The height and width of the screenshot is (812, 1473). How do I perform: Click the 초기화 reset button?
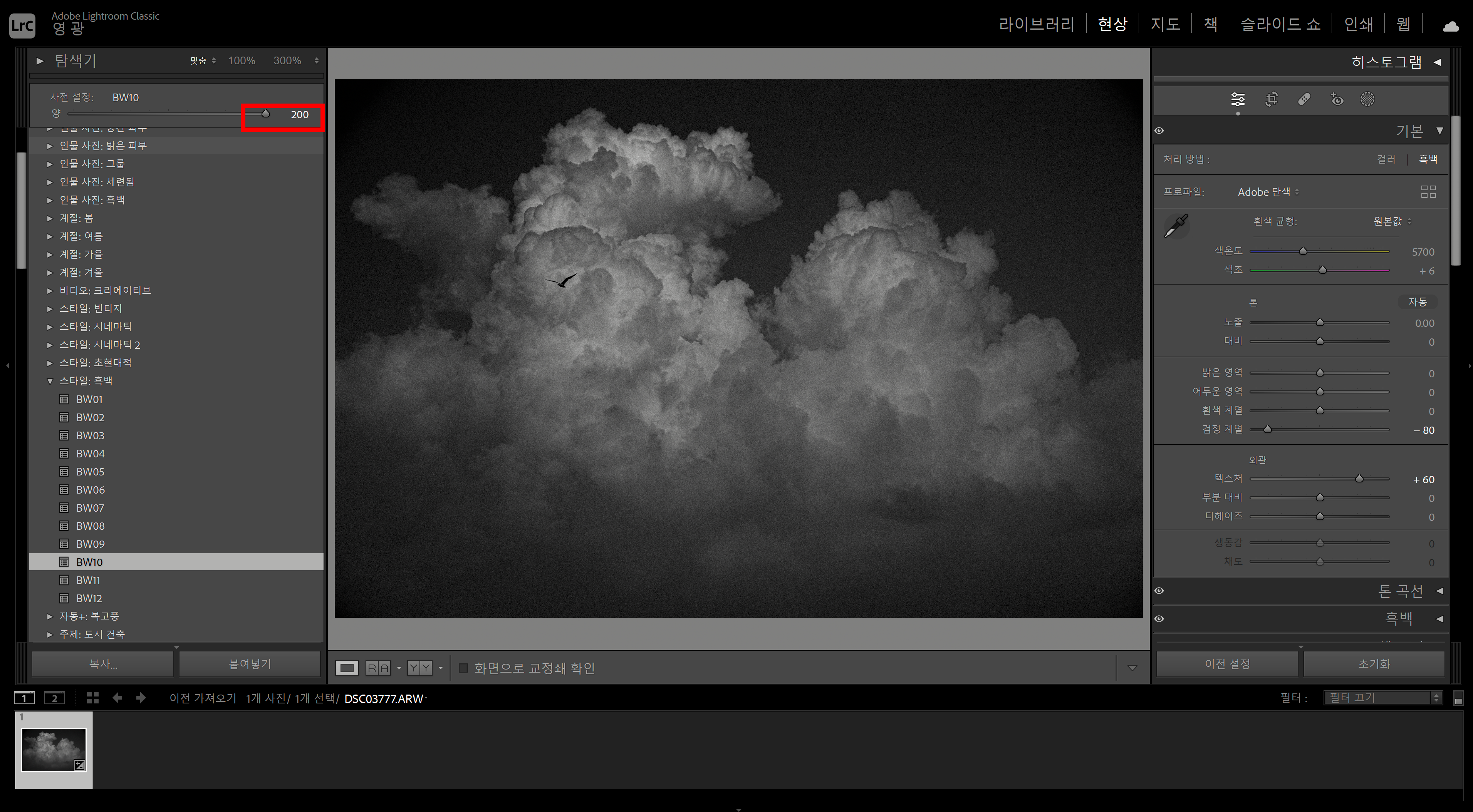1374,664
